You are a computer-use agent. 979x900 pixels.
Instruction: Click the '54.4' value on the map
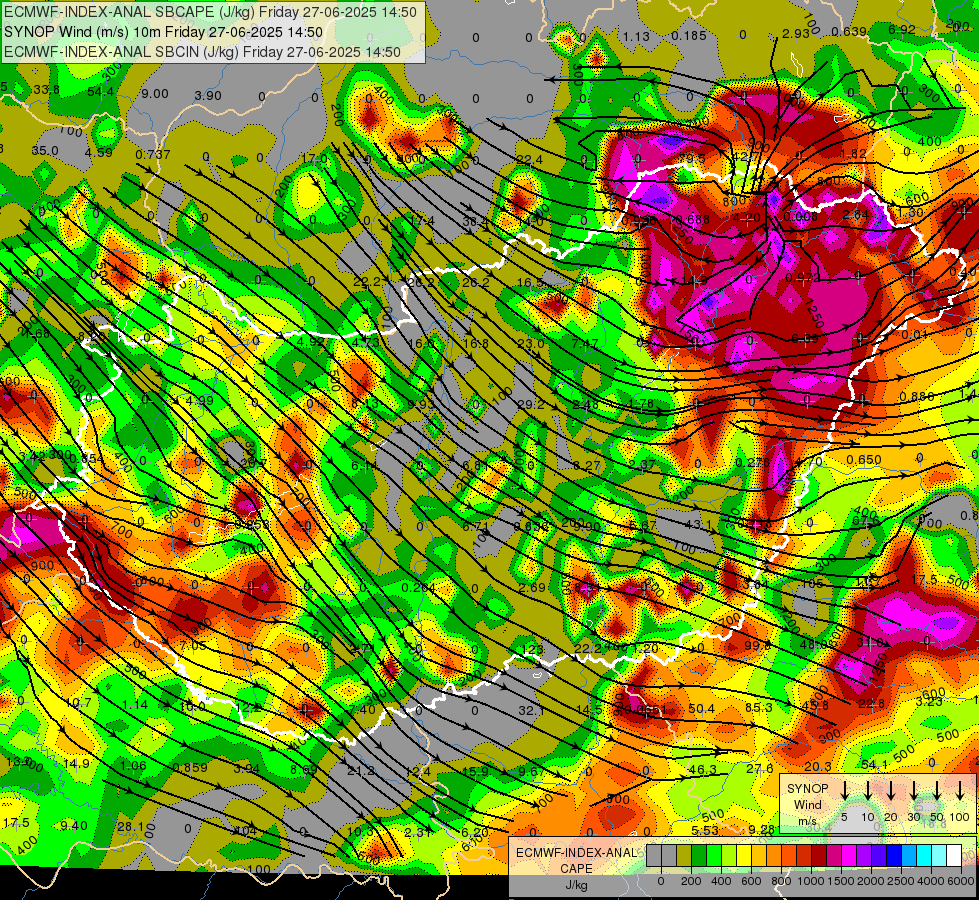(101, 92)
